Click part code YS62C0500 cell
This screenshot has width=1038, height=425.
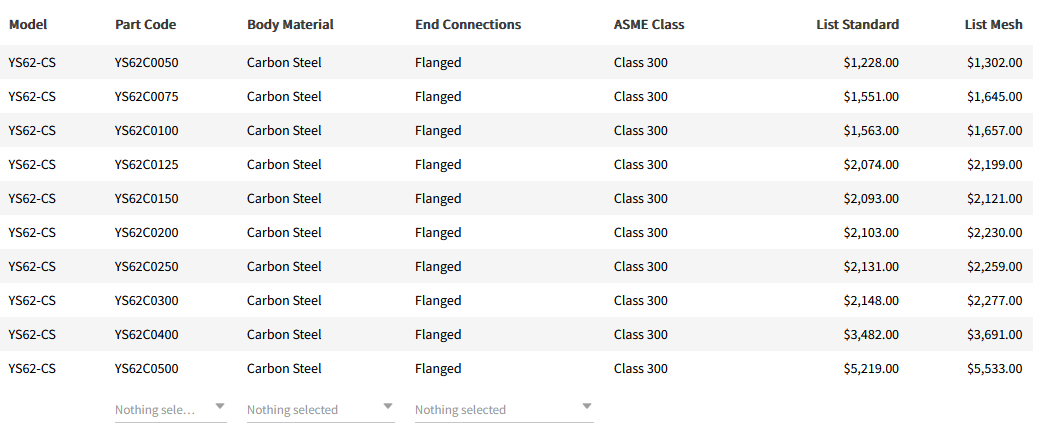pyautogui.click(x=147, y=369)
